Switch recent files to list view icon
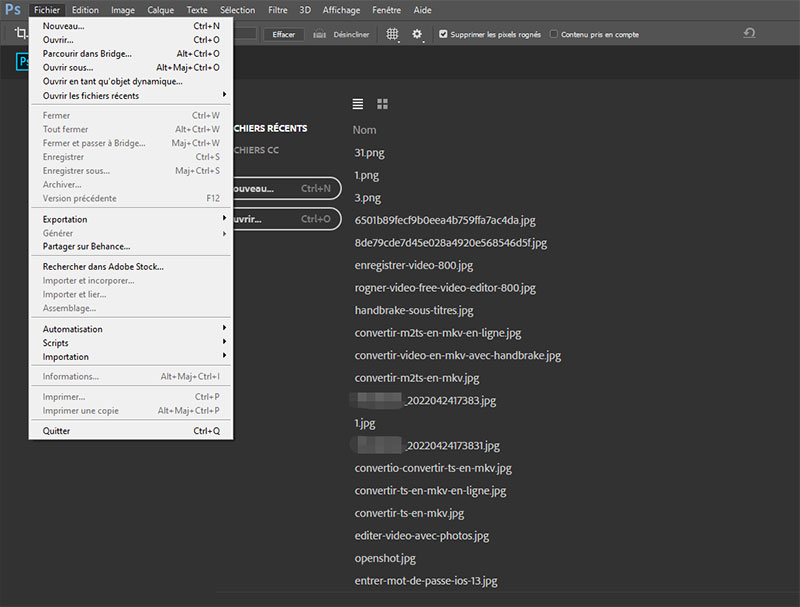Screen dimensions: 800x607 point(357,103)
